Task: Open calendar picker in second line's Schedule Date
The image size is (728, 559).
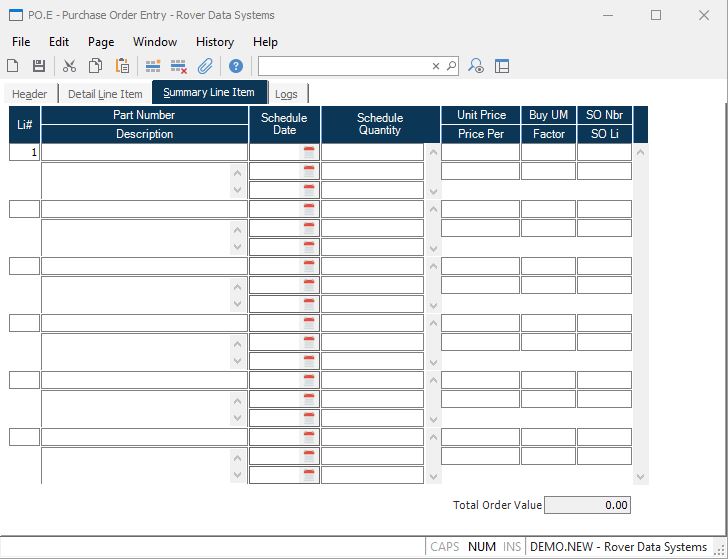Action: pos(310,209)
